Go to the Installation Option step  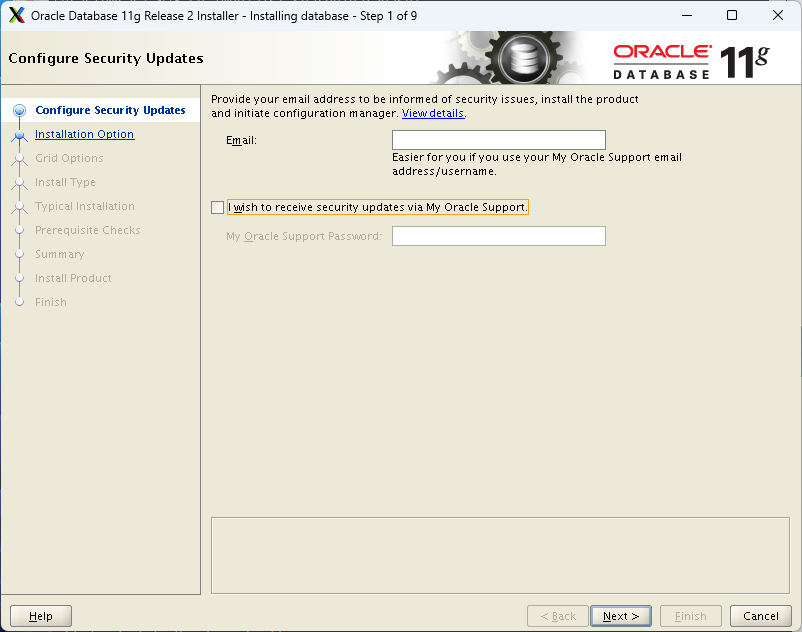pos(84,134)
